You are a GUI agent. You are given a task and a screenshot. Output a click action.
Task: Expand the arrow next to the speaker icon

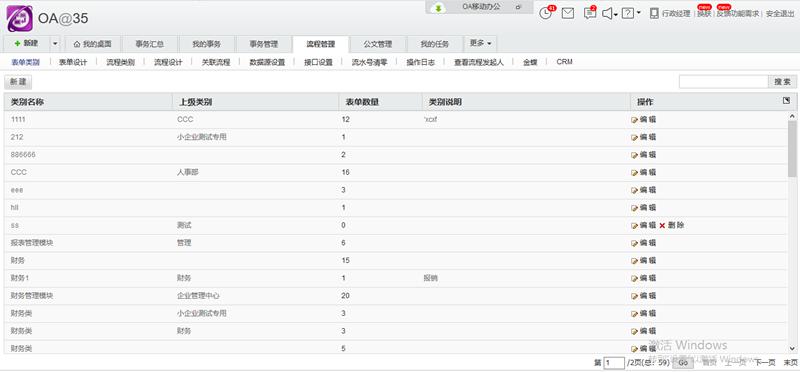pyautogui.click(x=616, y=15)
